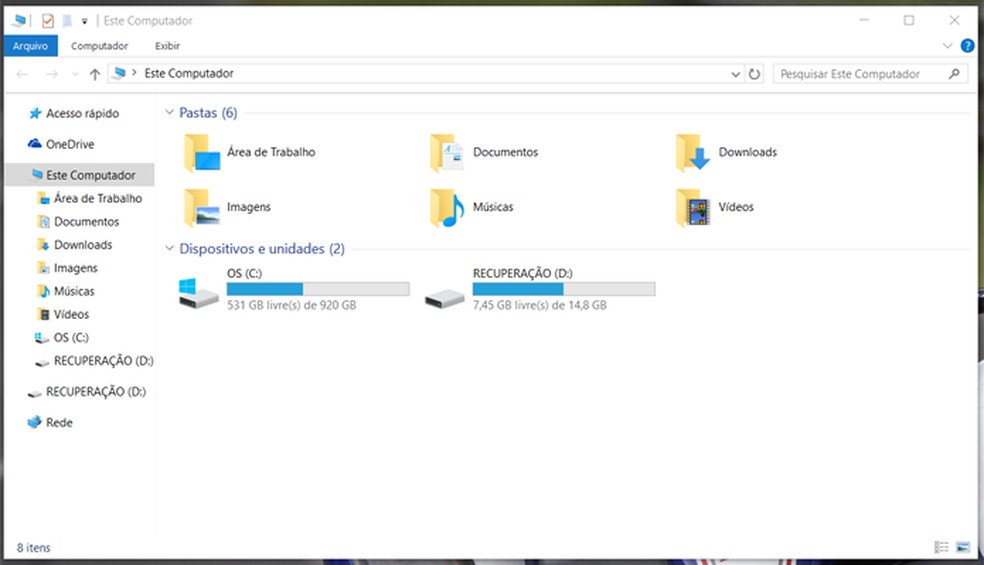
Task: Collapse the Dispositivos e unidades group
Action: point(169,249)
